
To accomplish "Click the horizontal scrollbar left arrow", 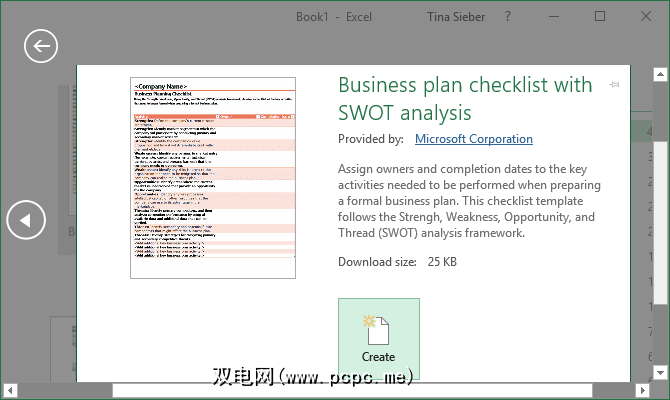I will (10, 390).
